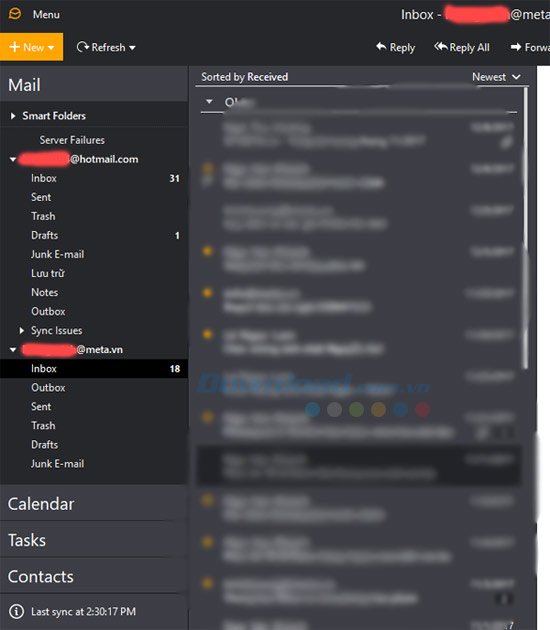Click the Refresh button
The height and width of the screenshot is (630, 550).
click(x=101, y=47)
